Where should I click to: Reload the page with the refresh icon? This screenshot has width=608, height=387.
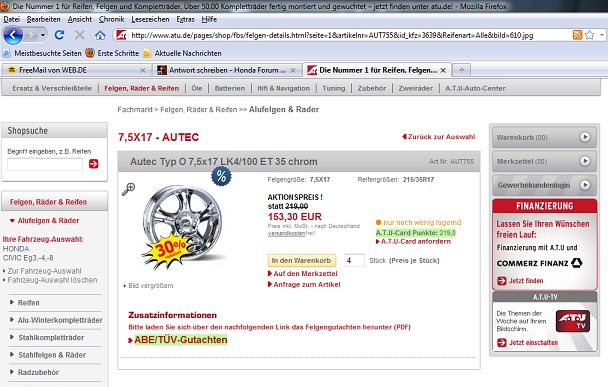click(59, 35)
